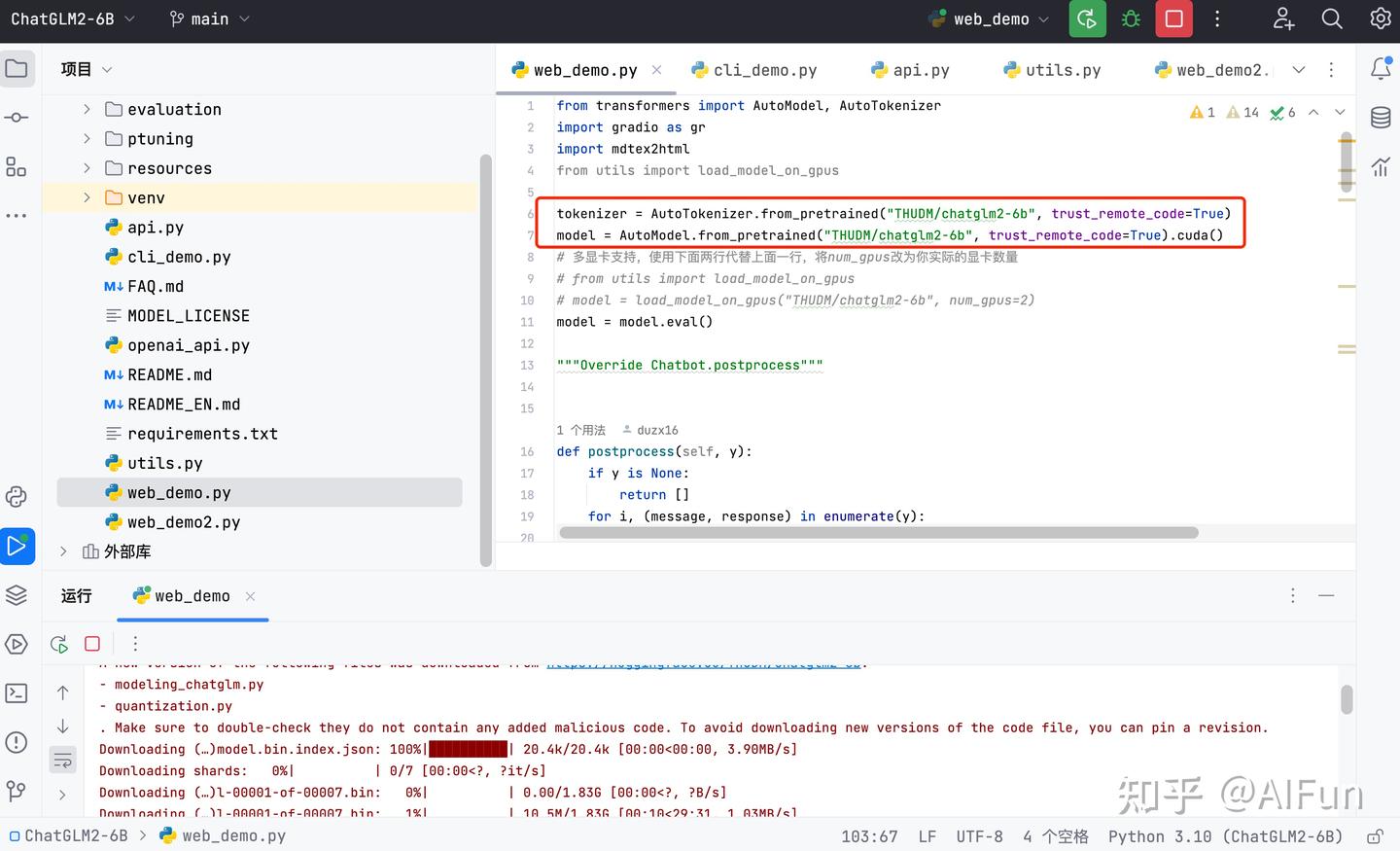Click the Python 3.10 interpreter in status bar
This screenshot has width=1400, height=851.
pos(1224,836)
